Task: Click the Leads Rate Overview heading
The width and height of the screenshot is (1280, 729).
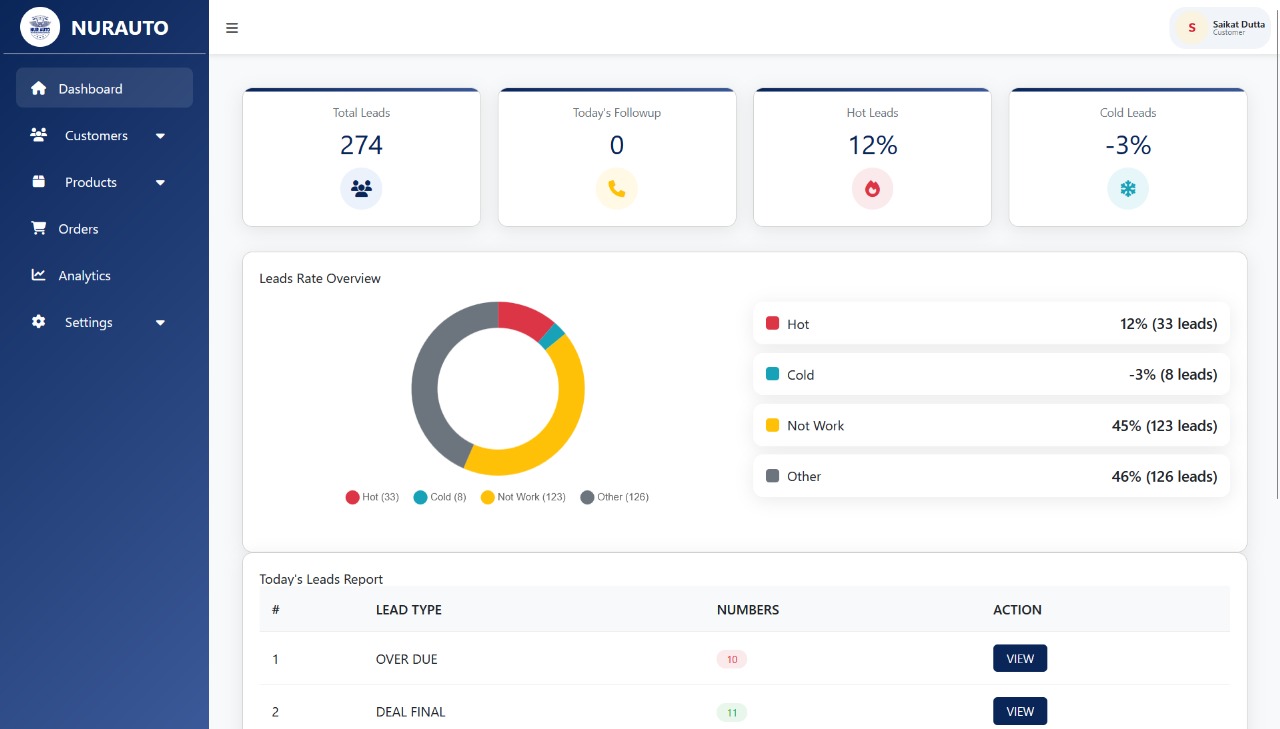Action: tap(320, 278)
